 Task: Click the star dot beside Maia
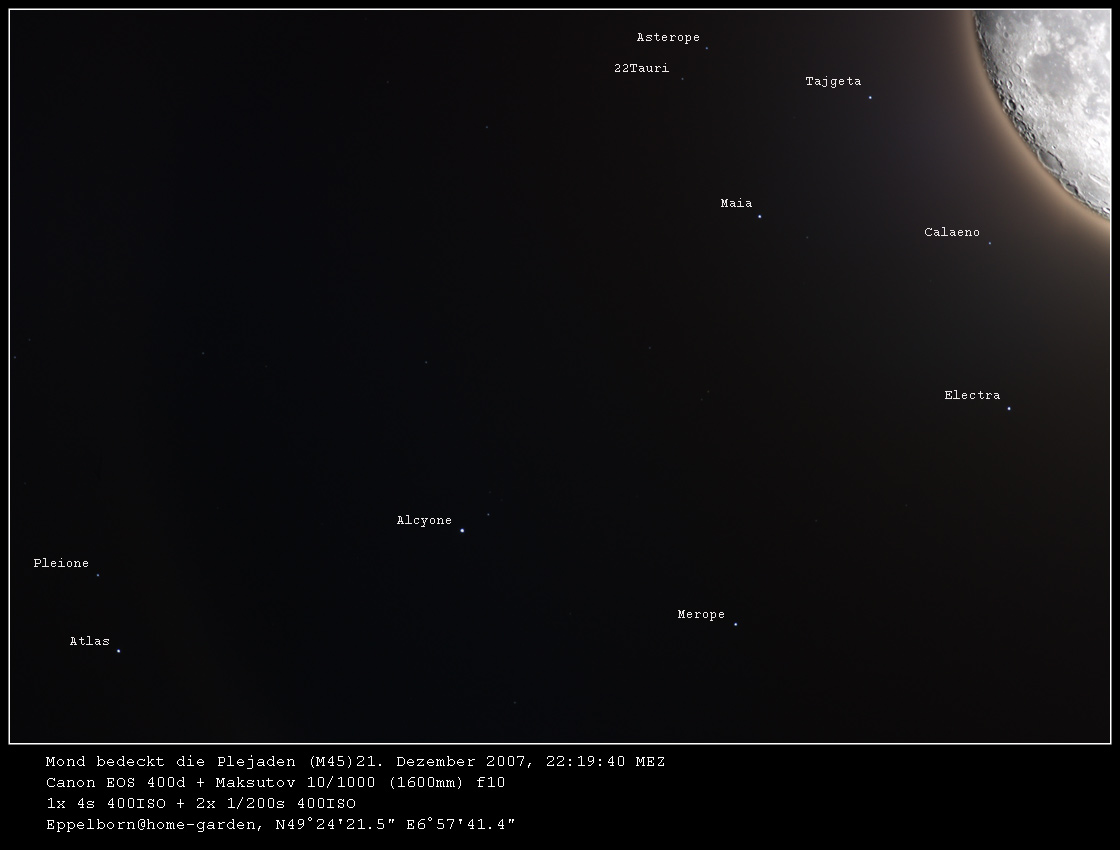coord(759,216)
